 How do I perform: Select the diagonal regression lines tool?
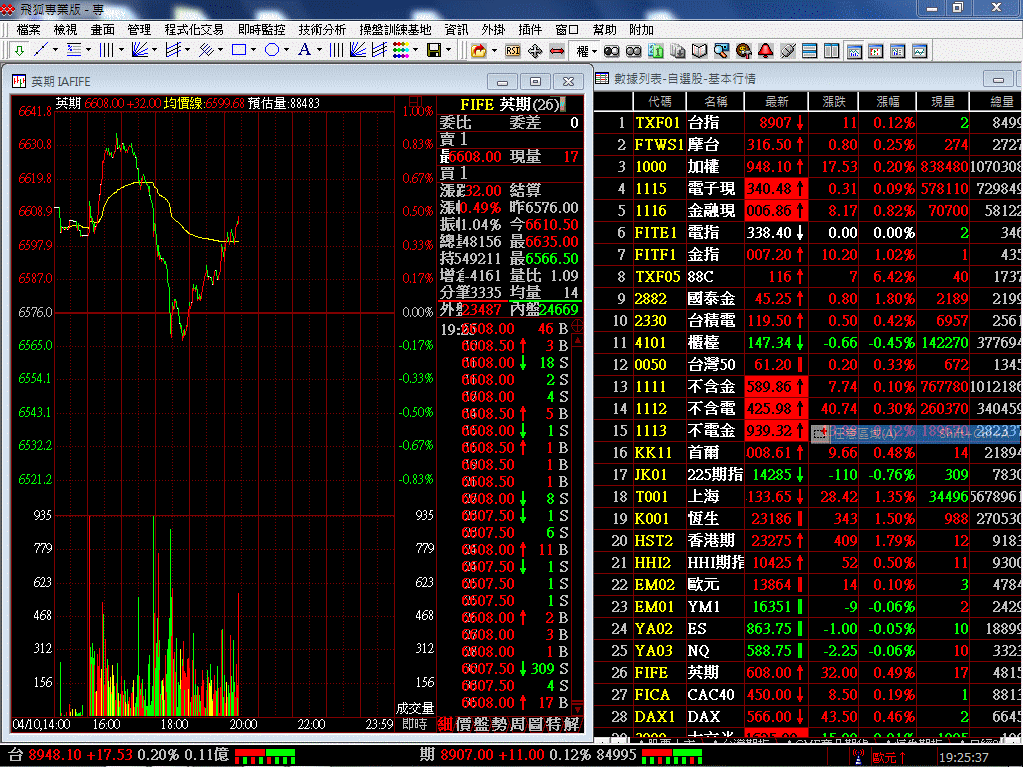[206, 50]
